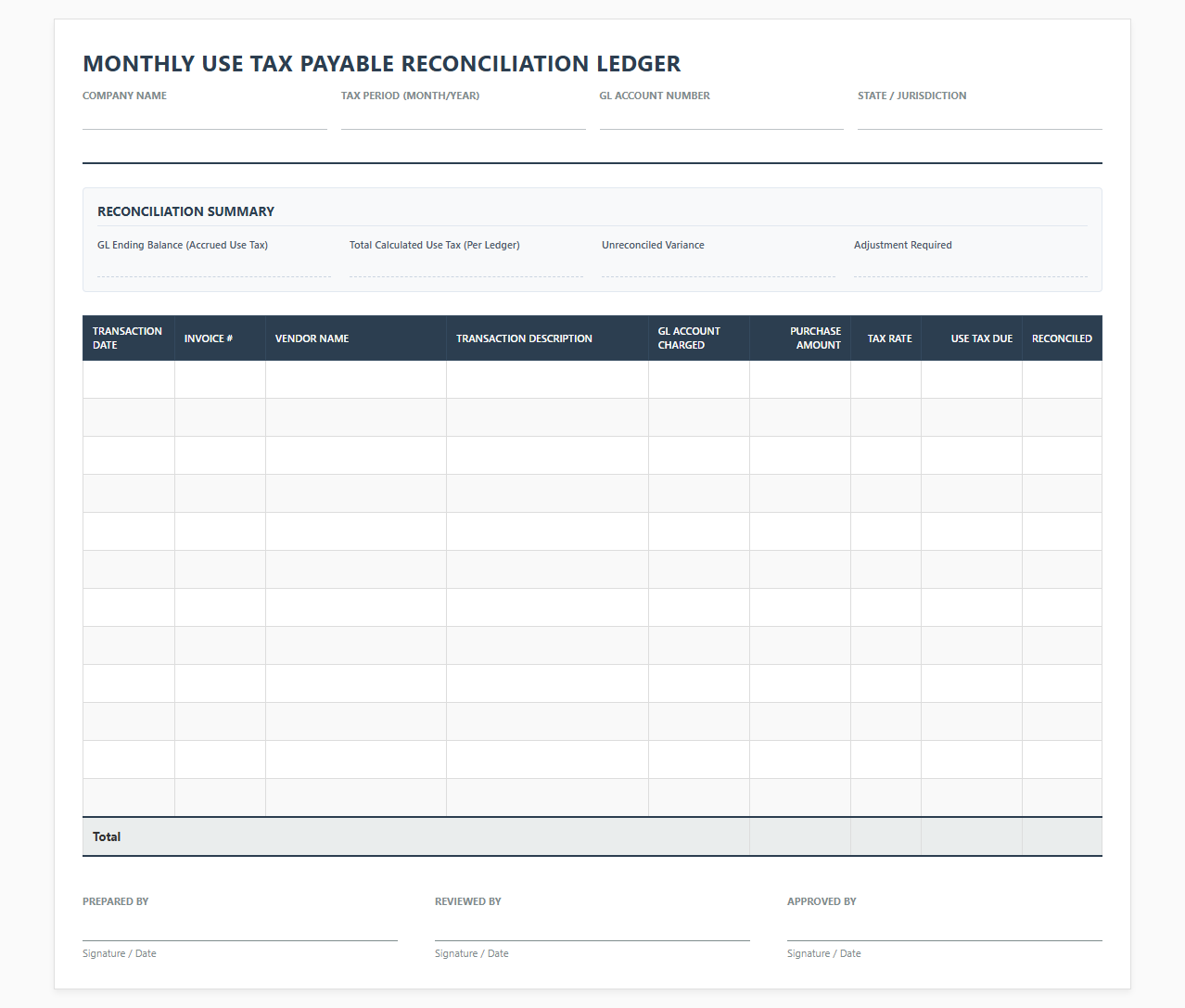Click the Unreconciled Variance label
This screenshot has width=1185, height=1008.
point(653,245)
